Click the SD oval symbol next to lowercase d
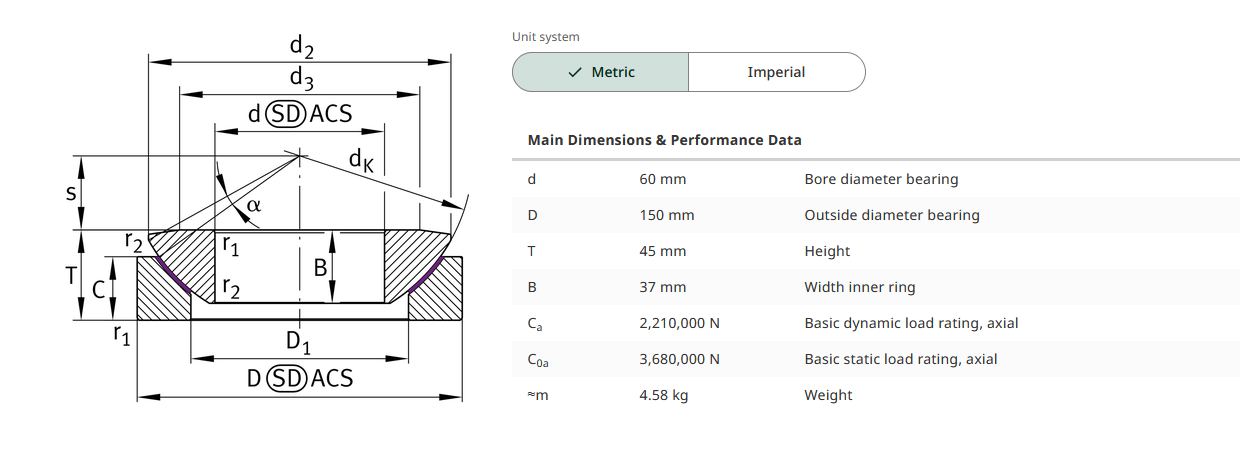 click(x=286, y=114)
